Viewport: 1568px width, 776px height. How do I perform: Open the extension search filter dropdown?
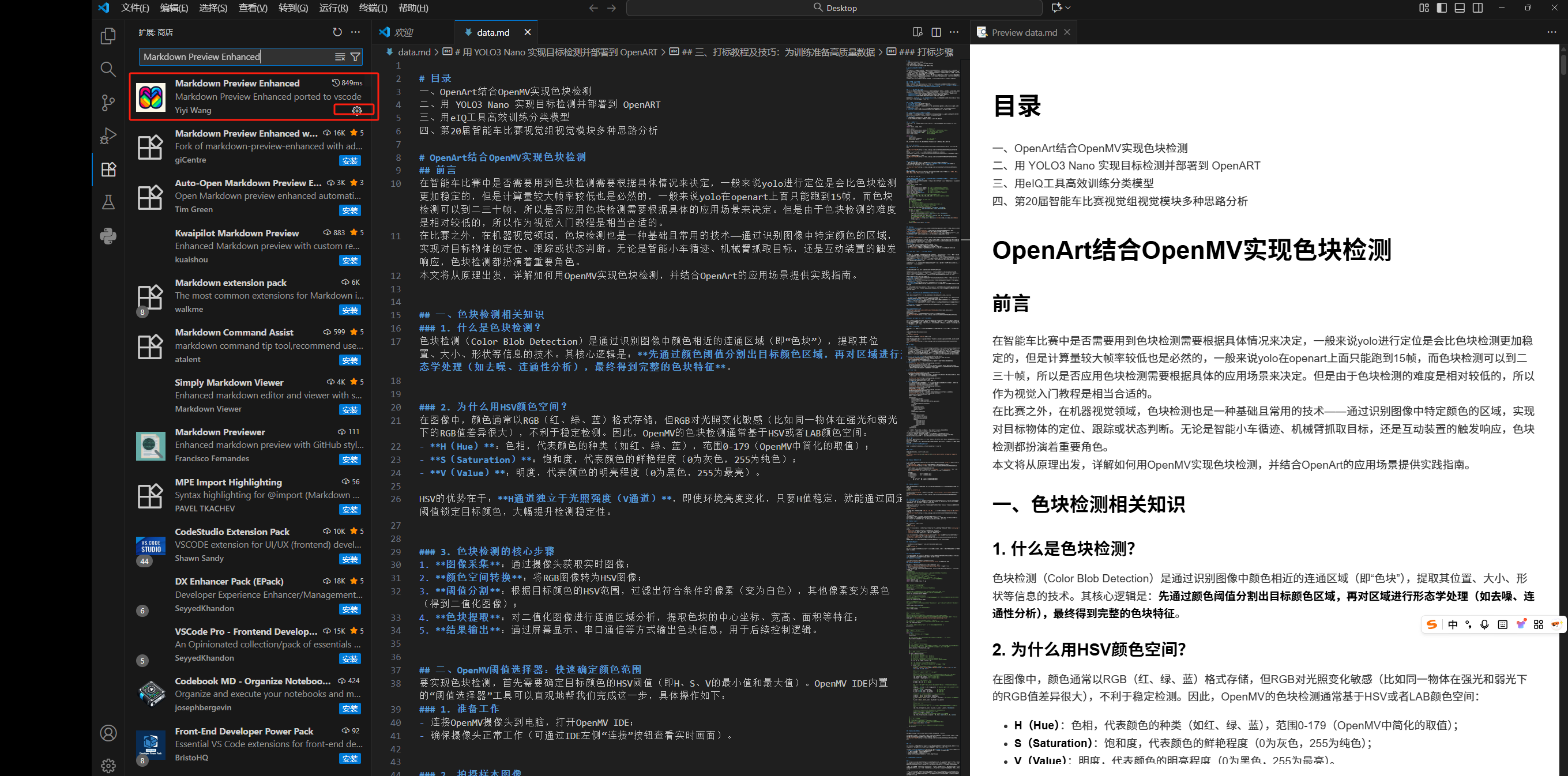click(x=355, y=56)
